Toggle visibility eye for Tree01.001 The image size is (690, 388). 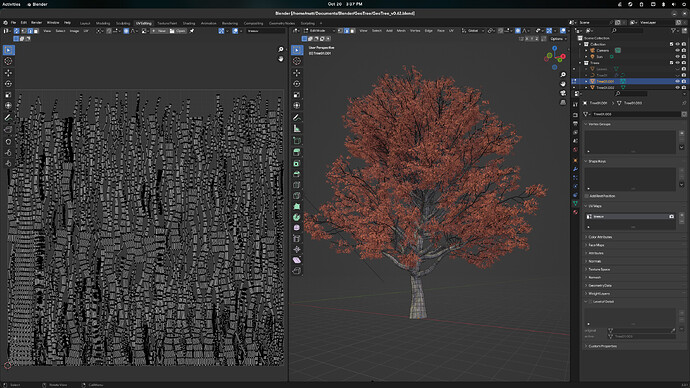(678, 81)
